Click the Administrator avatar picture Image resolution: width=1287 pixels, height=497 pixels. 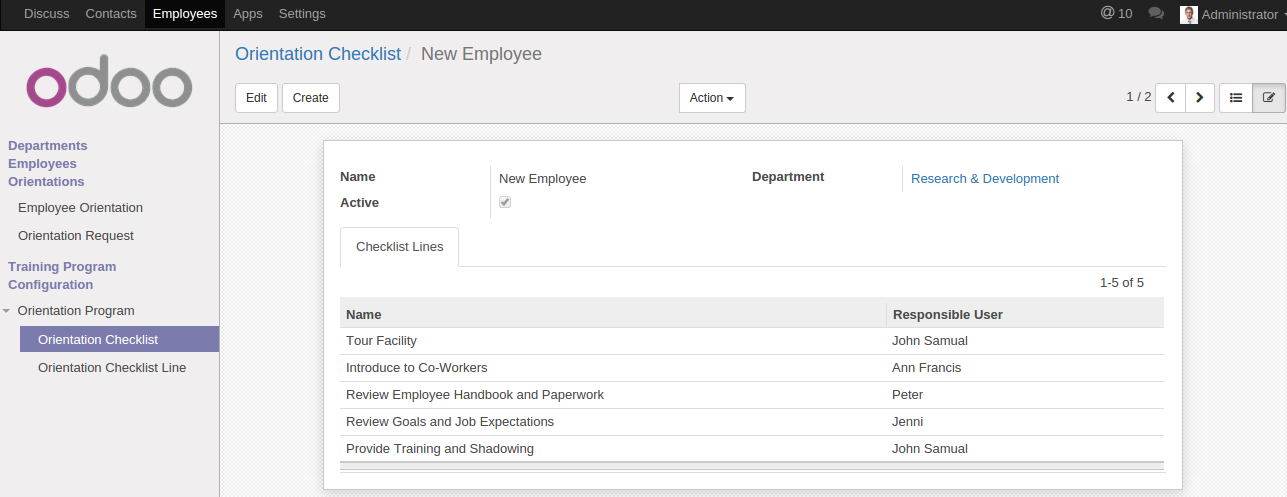(1189, 14)
